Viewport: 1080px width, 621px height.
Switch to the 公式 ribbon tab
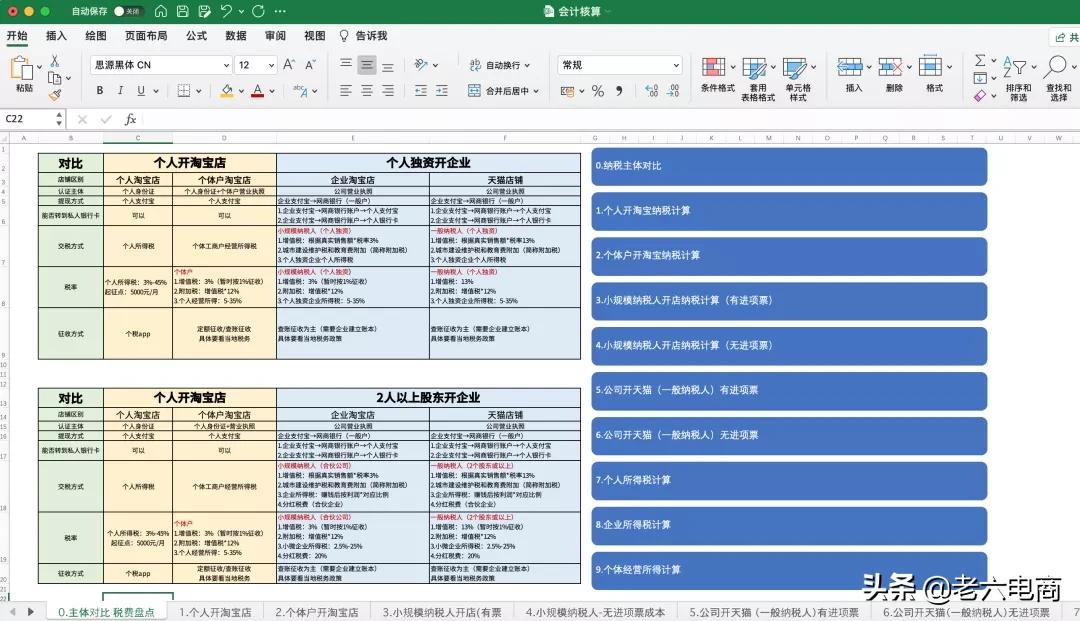click(196, 35)
